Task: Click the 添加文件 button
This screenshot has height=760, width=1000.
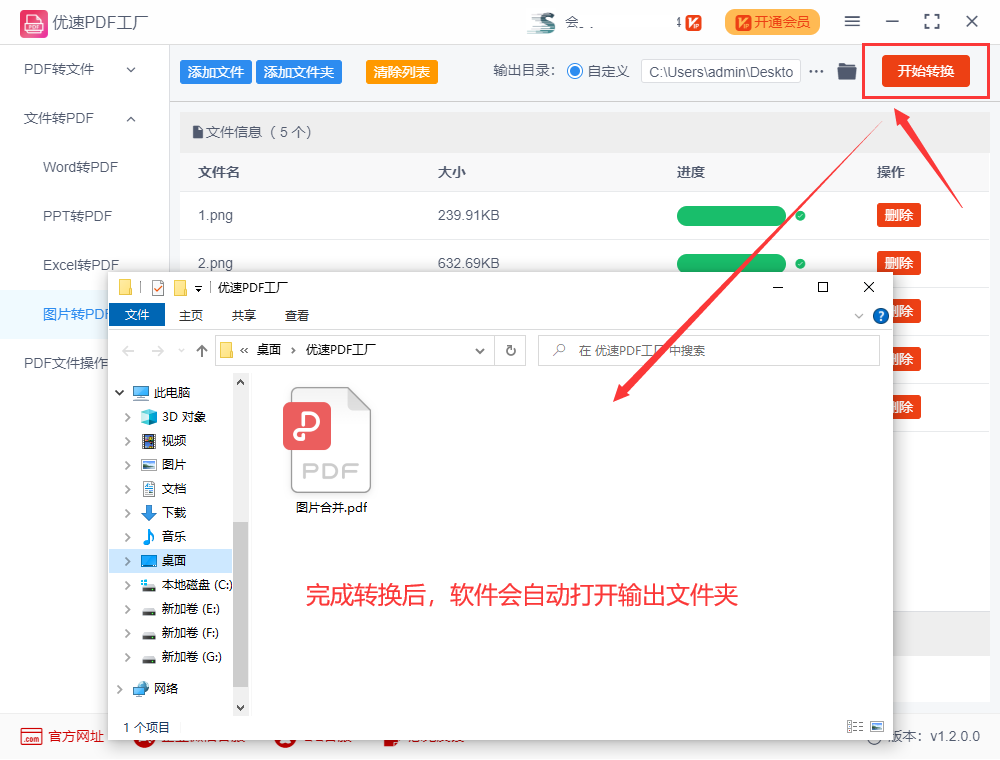Action: (216, 72)
